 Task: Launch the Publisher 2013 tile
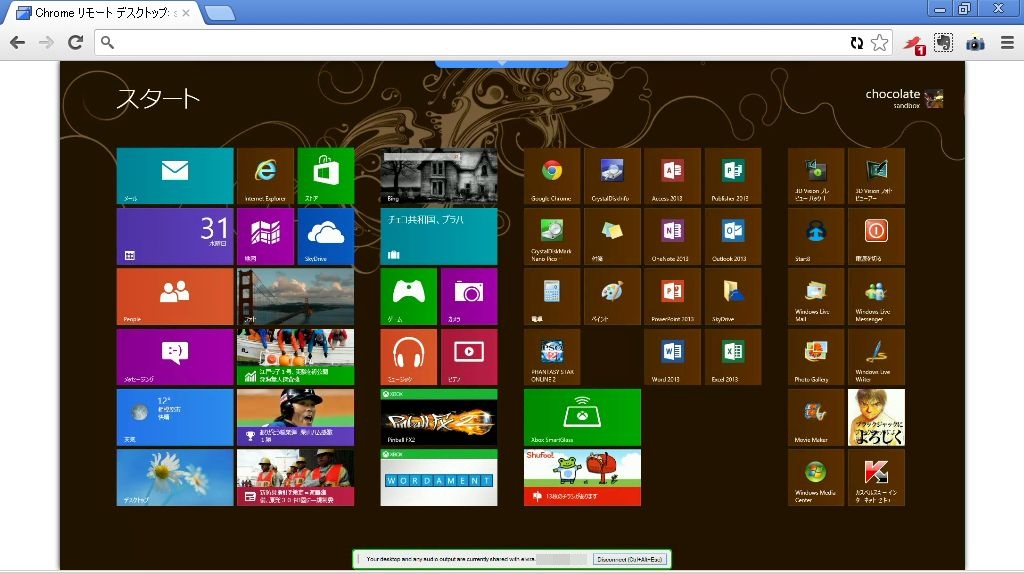pyautogui.click(x=733, y=176)
